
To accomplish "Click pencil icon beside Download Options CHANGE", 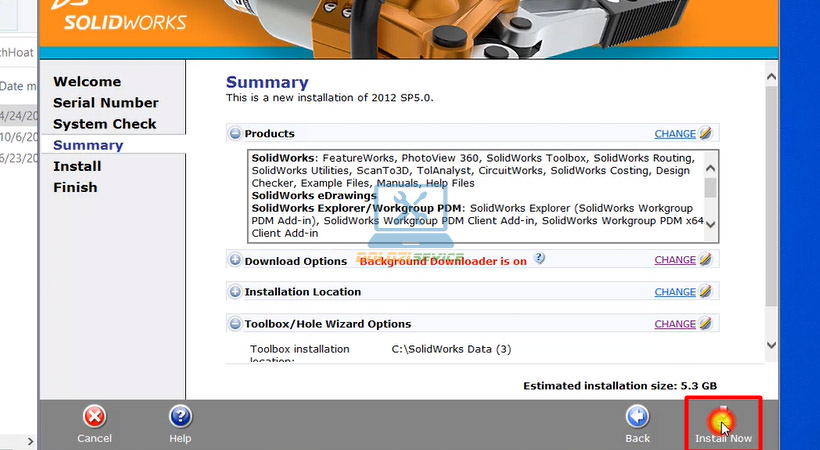I will tap(706, 260).
